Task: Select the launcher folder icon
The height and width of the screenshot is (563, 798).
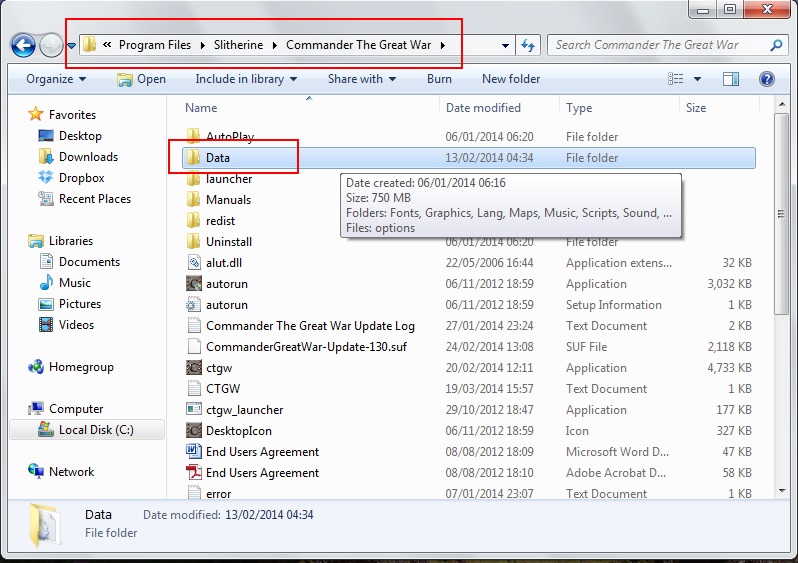Action: coord(193,179)
